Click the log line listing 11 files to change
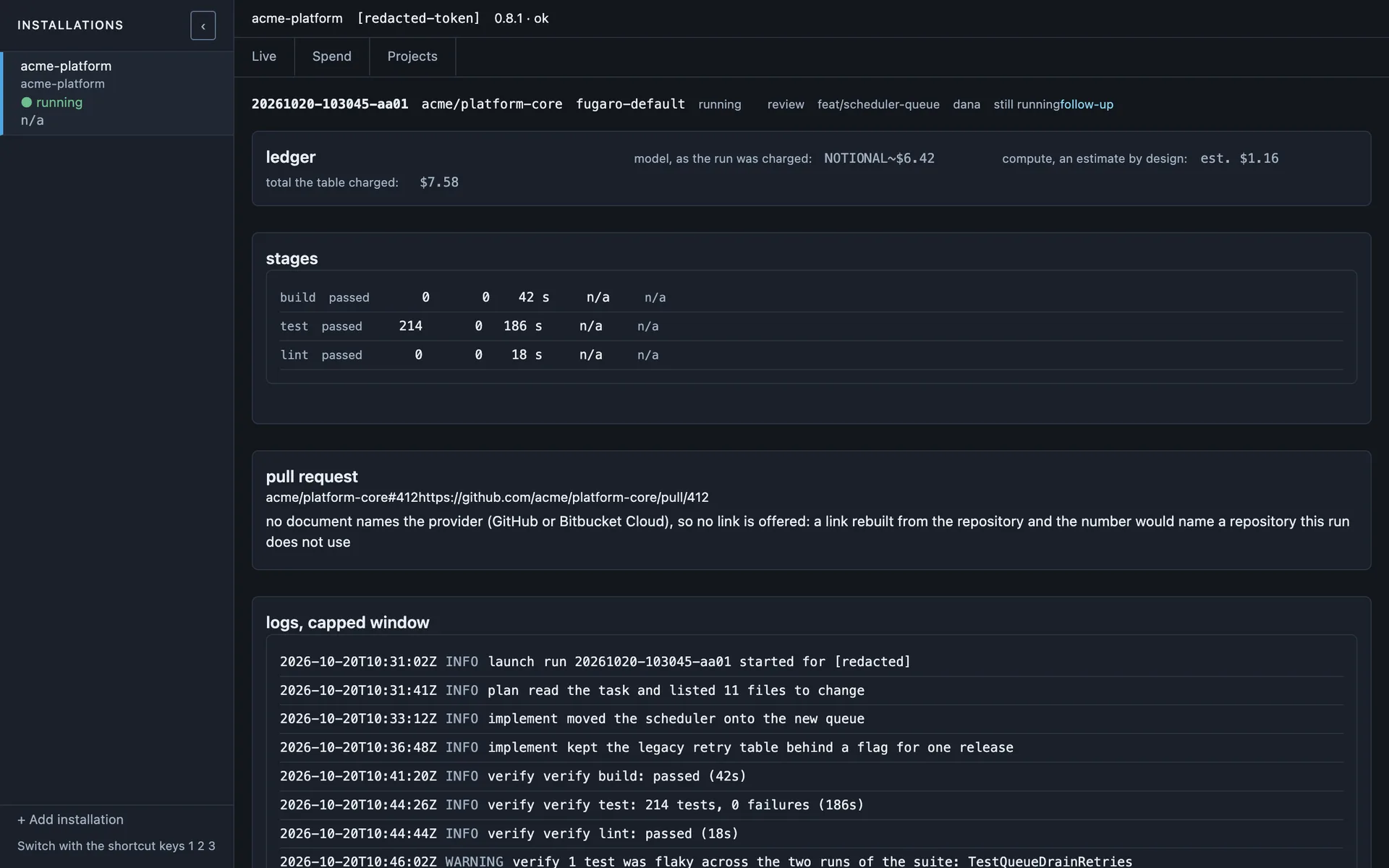Image resolution: width=1389 pixels, height=868 pixels. tap(811, 691)
